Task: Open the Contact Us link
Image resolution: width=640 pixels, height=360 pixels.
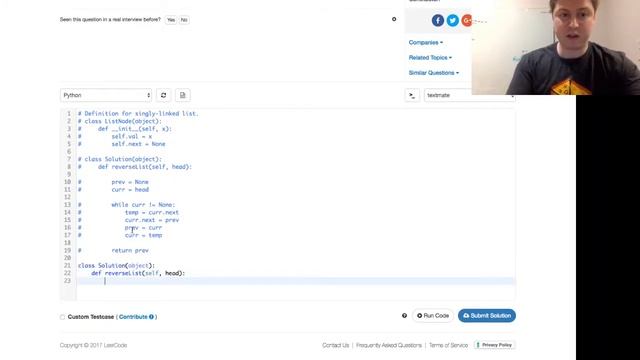Action: click(336, 345)
